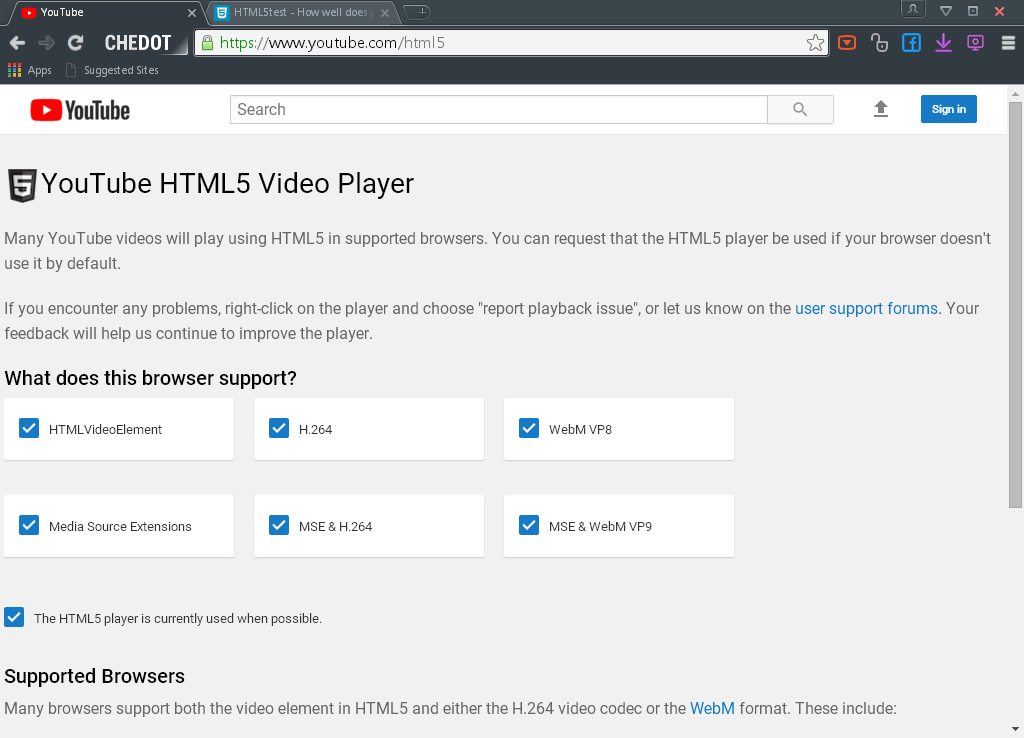Uncheck the WebM VP8 checkbox
1024x738 pixels.
pos(529,427)
